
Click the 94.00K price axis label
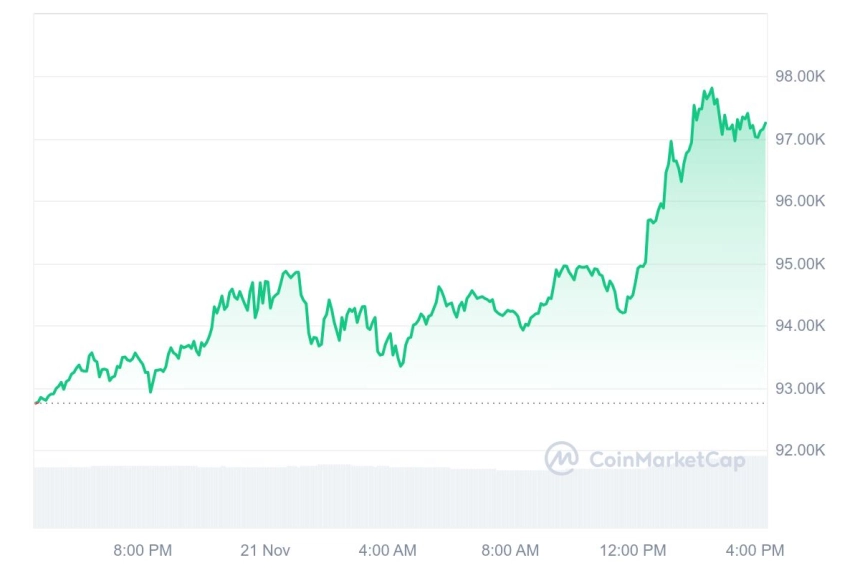(x=800, y=325)
